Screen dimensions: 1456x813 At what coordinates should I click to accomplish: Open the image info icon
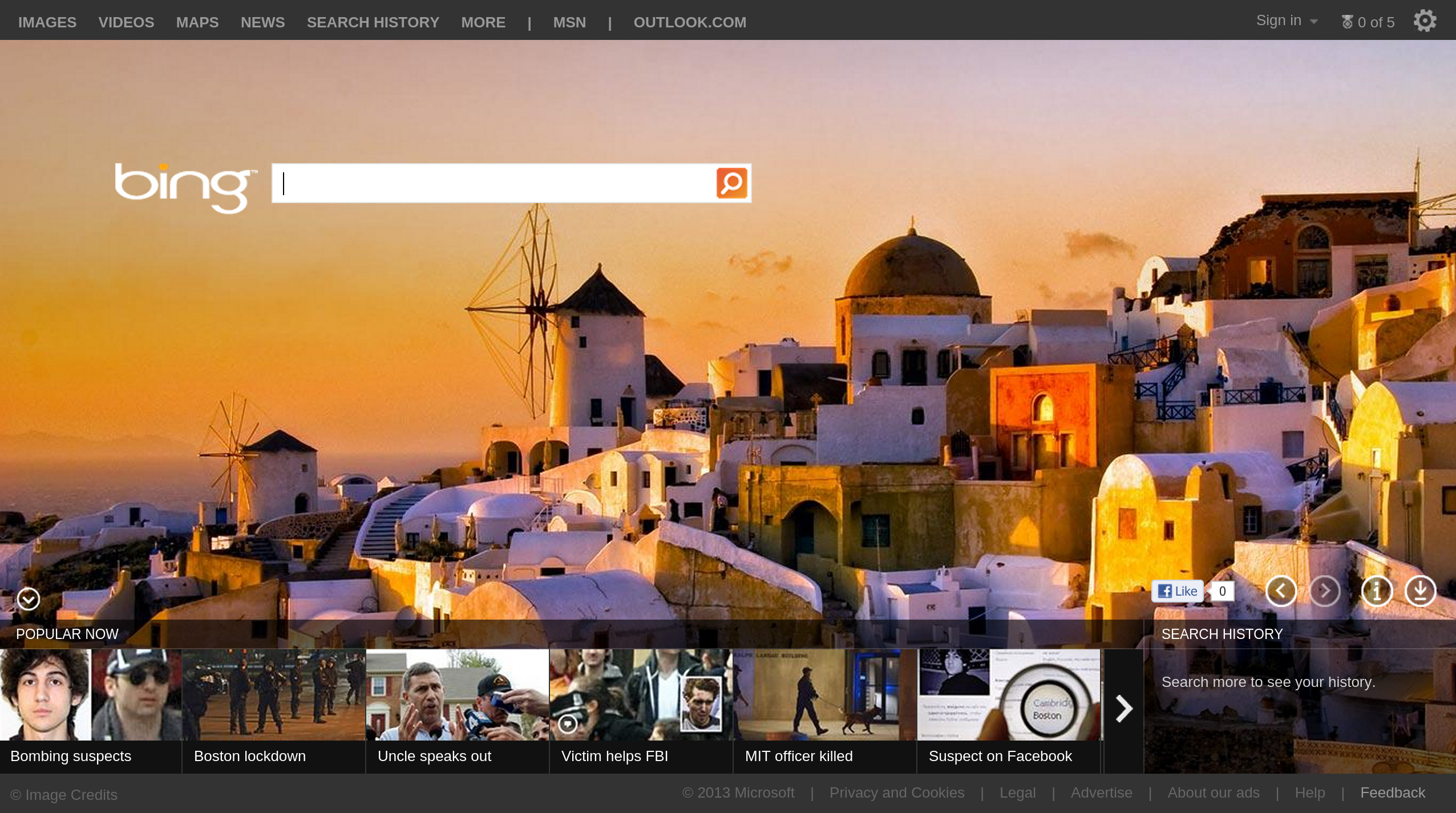(x=1377, y=591)
